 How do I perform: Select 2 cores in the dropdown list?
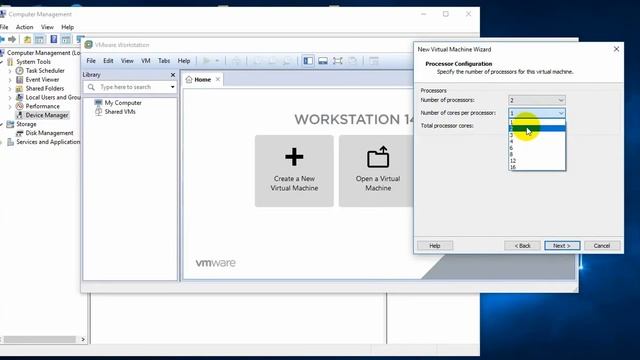[x=537, y=129]
